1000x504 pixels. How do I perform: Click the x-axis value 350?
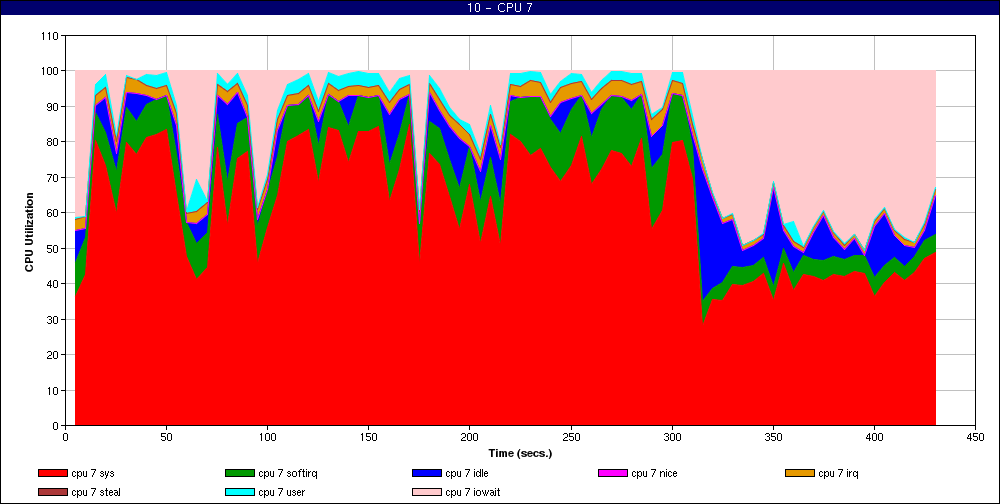[773, 438]
